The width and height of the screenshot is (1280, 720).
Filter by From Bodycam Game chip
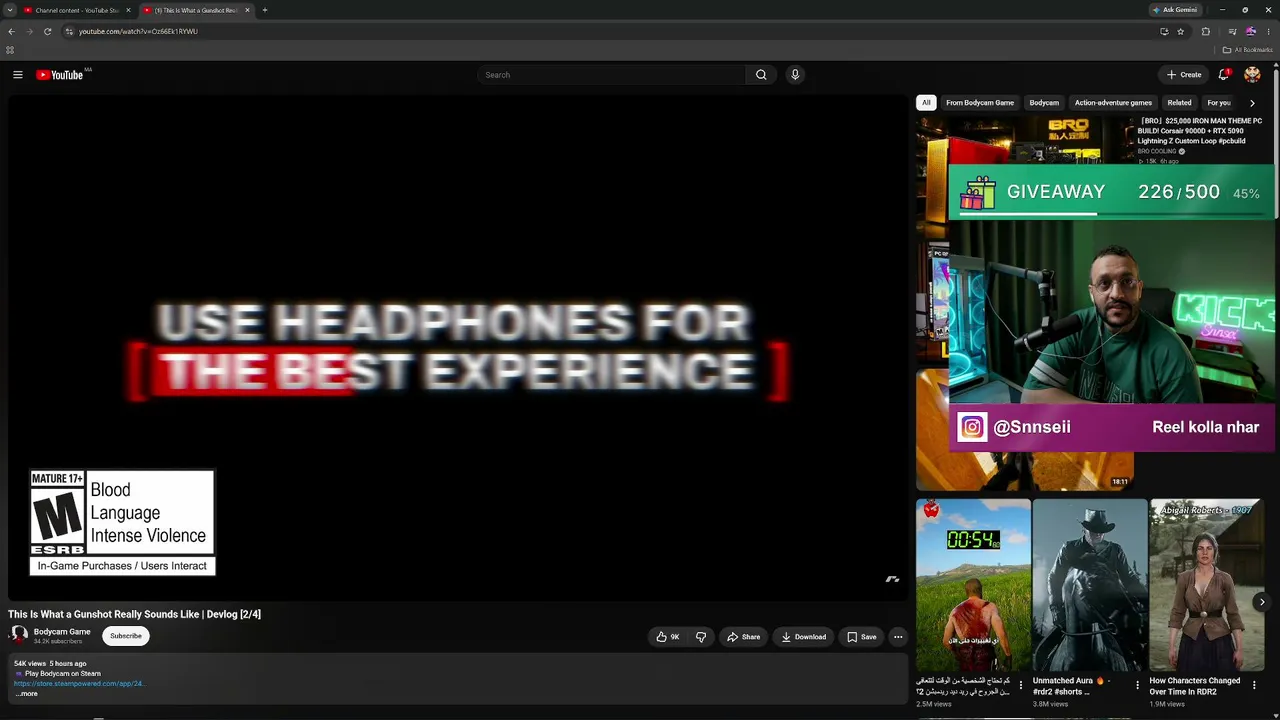click(x=980, y=103)
